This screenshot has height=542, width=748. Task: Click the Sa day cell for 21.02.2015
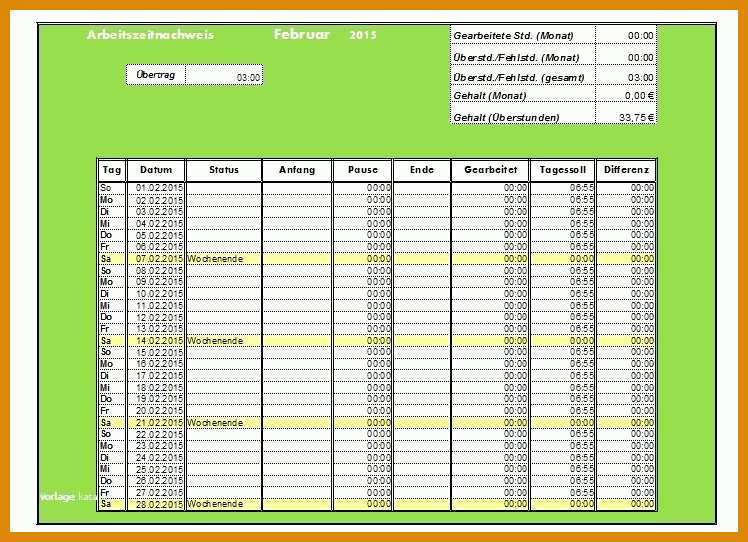click(112, 423)
